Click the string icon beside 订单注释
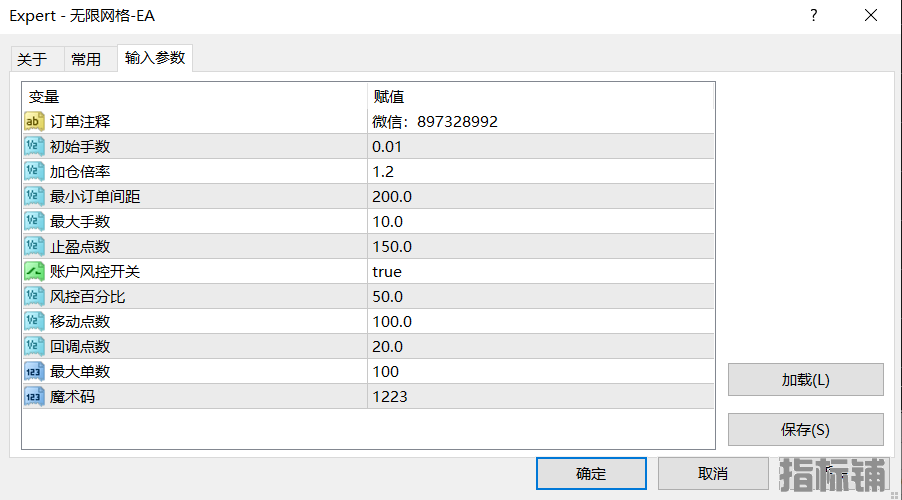The image size is (902, 500). [x=34, y=121]
